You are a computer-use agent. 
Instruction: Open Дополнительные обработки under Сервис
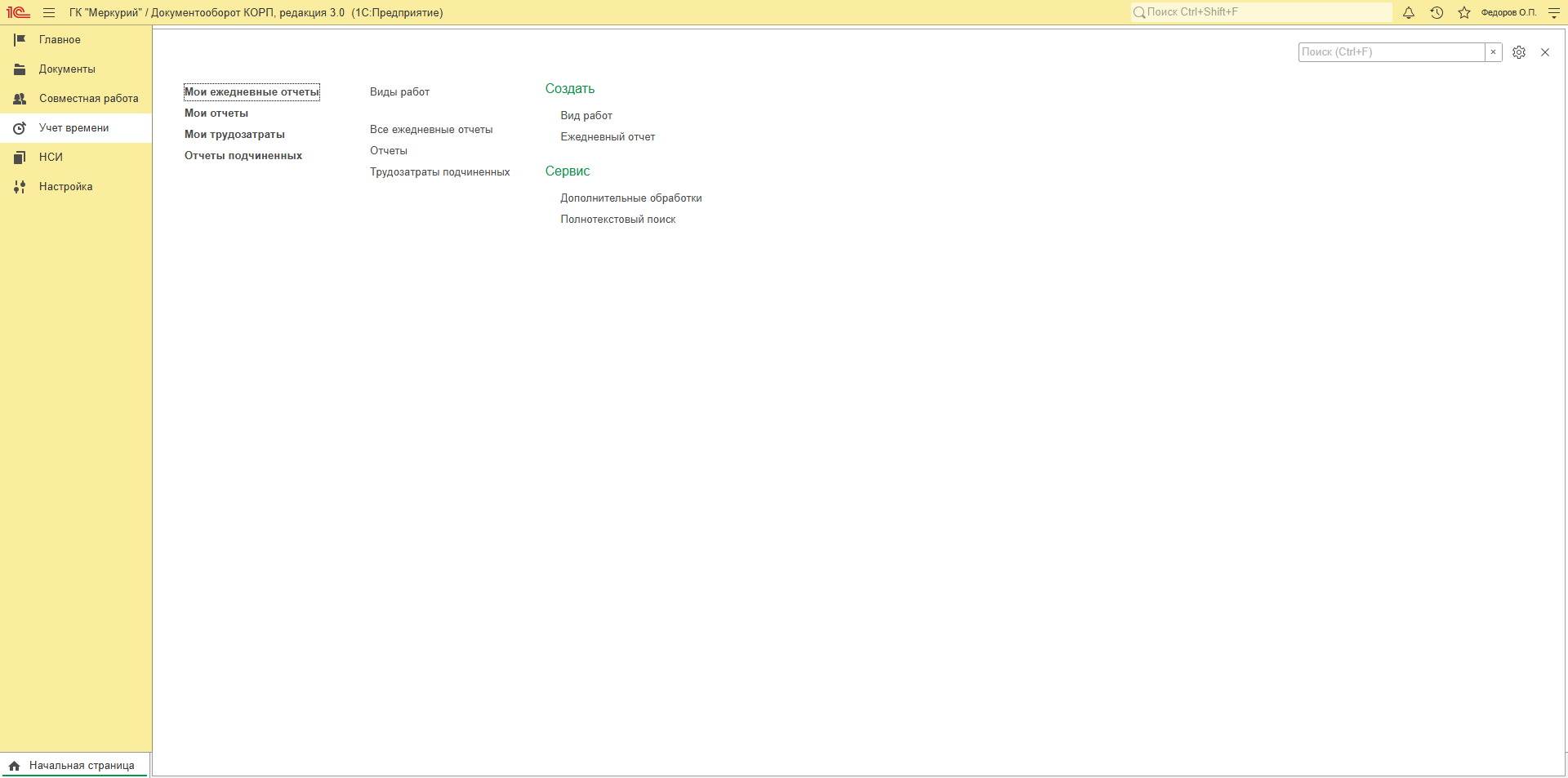click(631, 198)
